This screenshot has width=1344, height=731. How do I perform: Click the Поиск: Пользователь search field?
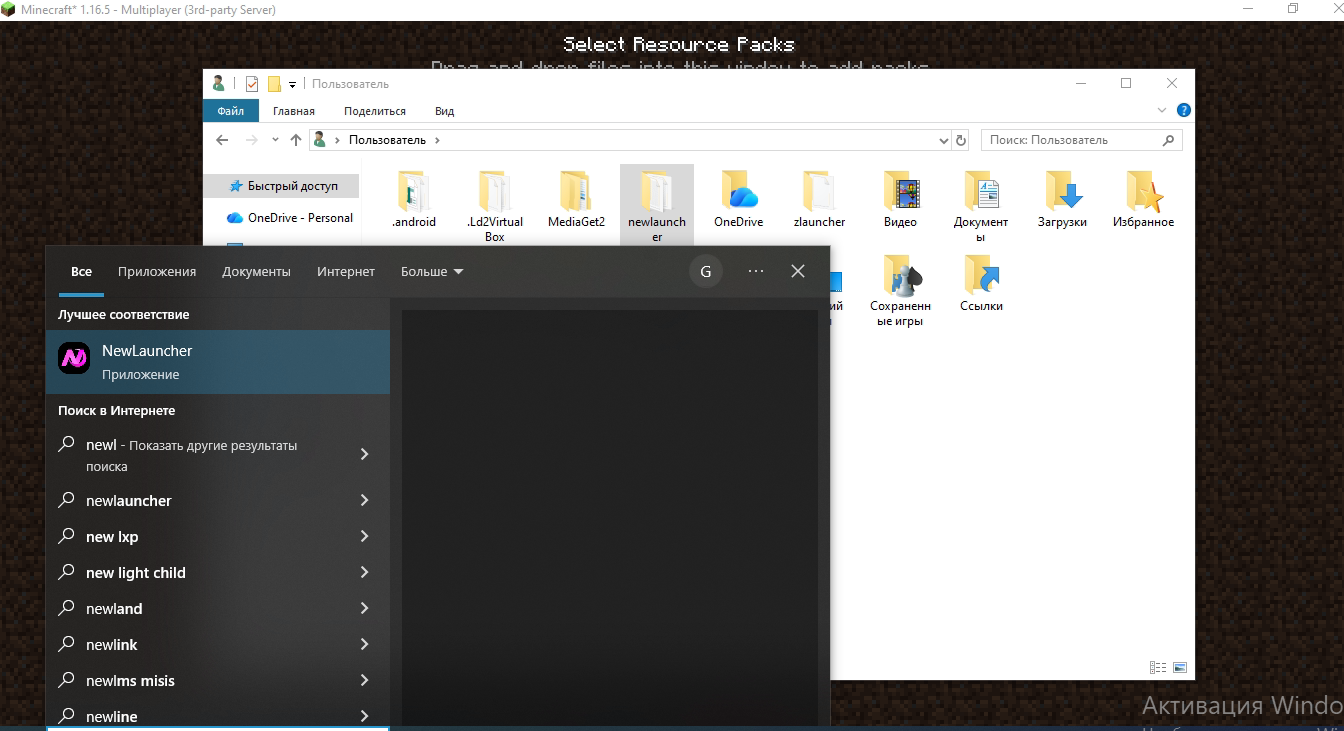pos(1070,140)
